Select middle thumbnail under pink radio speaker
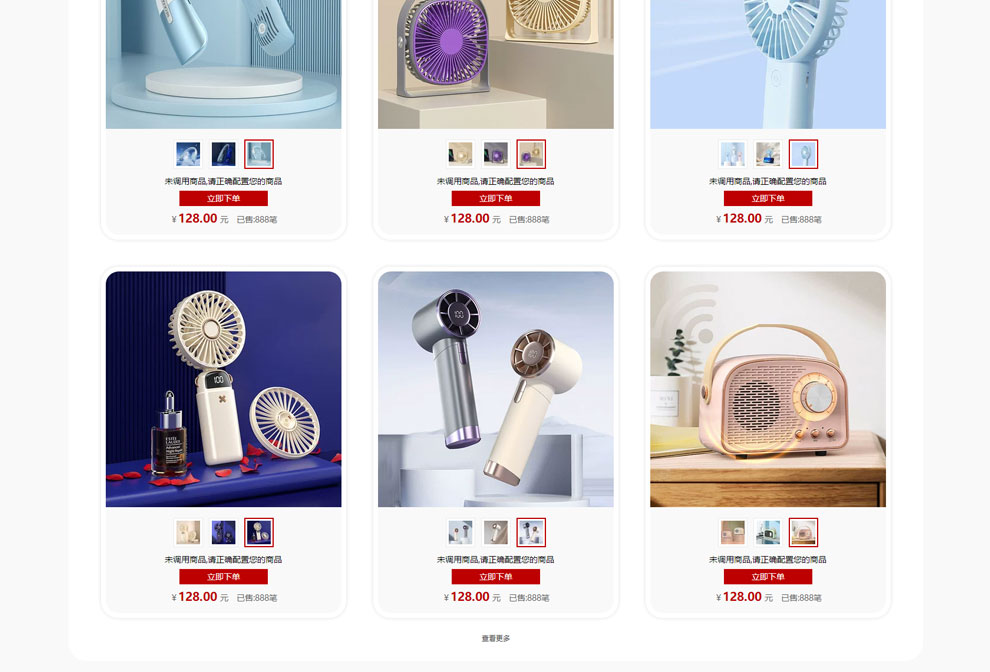This screenshot has height=672, width=990. pos(768,532)
